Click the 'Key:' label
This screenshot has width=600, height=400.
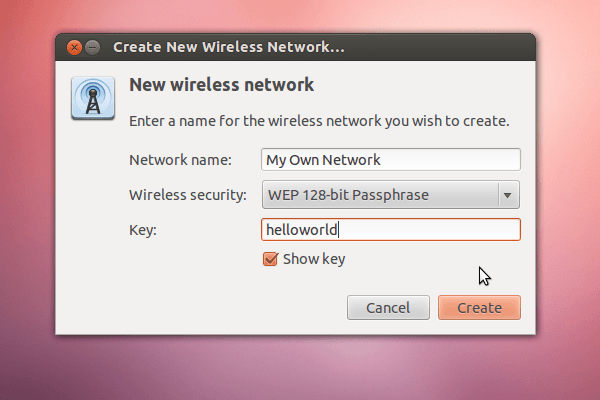[x=143, y=230]
